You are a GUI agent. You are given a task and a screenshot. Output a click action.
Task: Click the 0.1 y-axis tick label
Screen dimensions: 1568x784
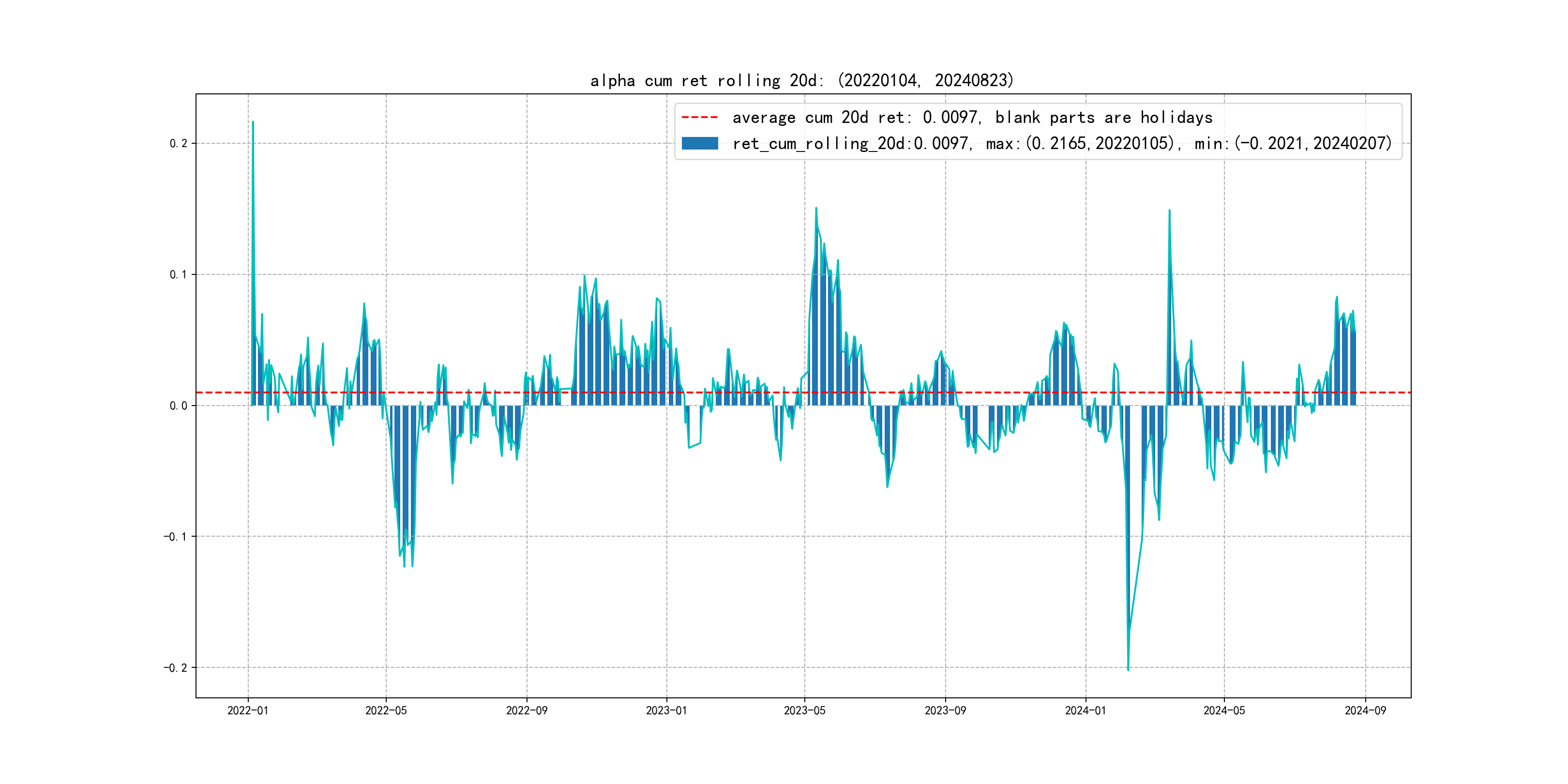click(179, 274)
